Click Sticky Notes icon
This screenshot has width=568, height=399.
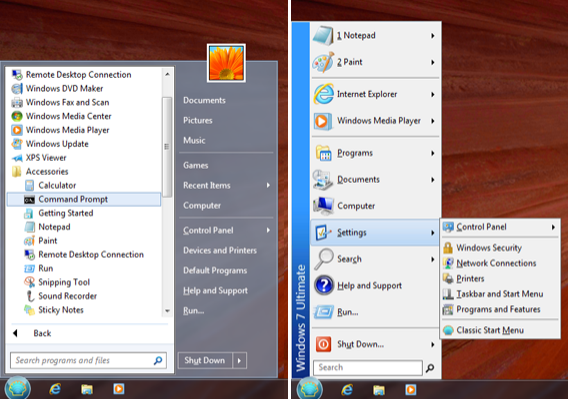click(29, 310)
